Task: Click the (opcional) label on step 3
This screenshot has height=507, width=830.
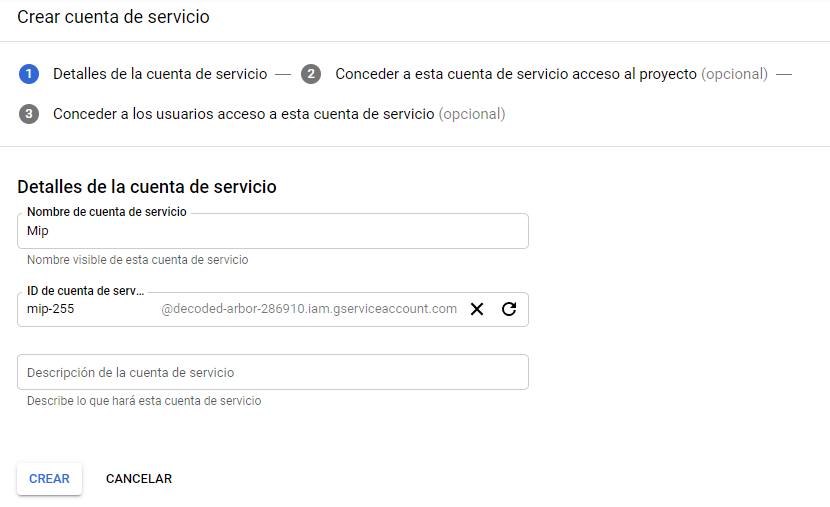Action: click(472, 114)
